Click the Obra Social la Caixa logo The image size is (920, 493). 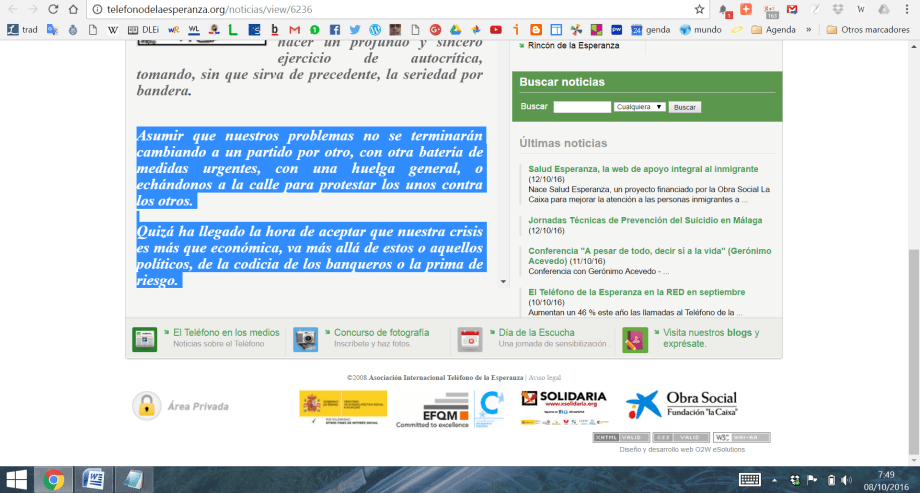pyautogui.click(x=682, y=404)
